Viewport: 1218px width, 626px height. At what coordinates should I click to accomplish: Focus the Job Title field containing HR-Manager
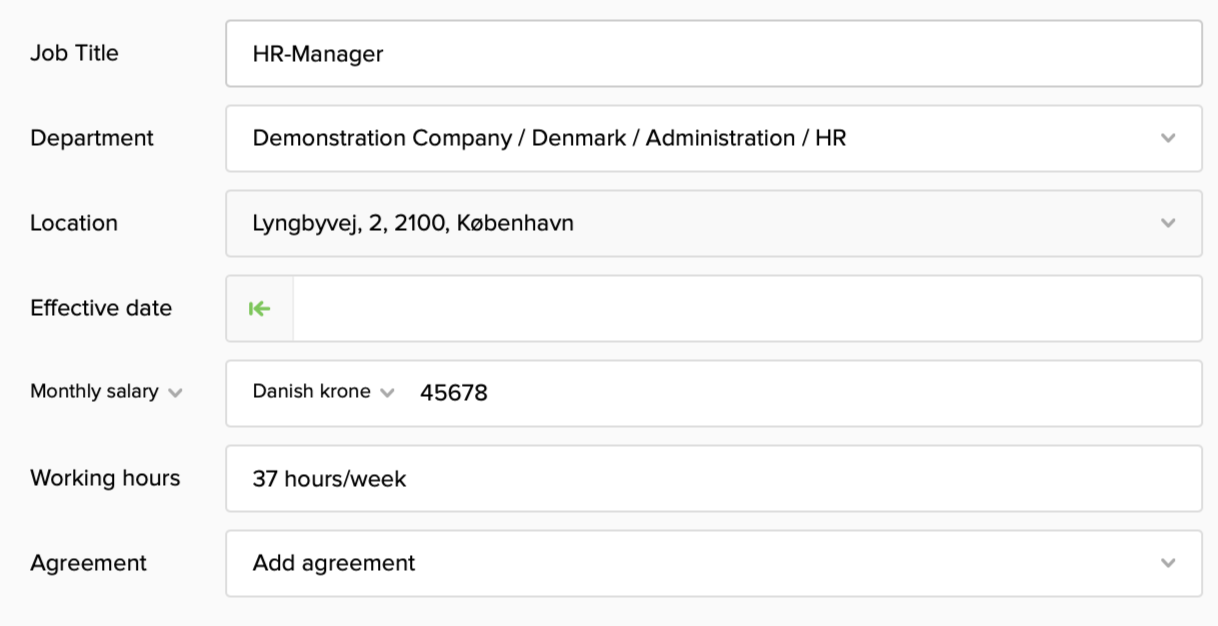coord(713,54)
